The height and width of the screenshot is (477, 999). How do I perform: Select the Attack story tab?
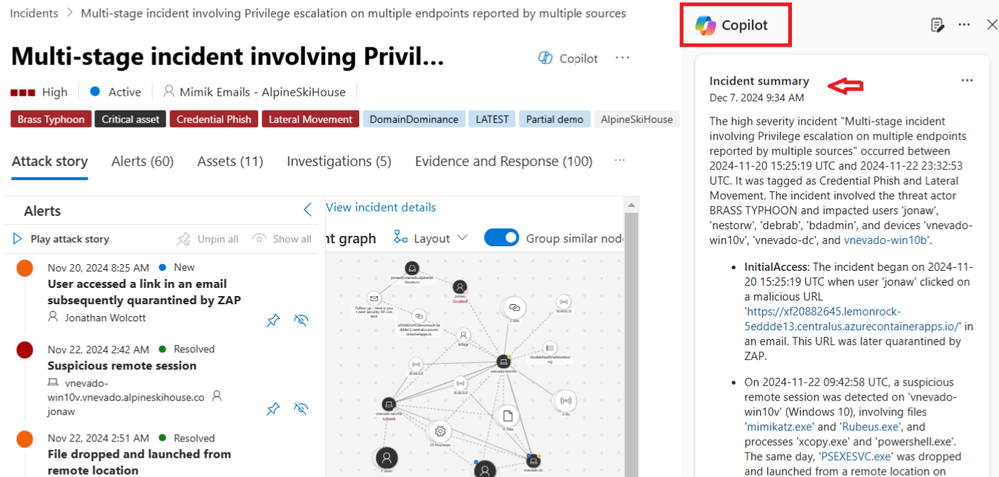[50, 162]
